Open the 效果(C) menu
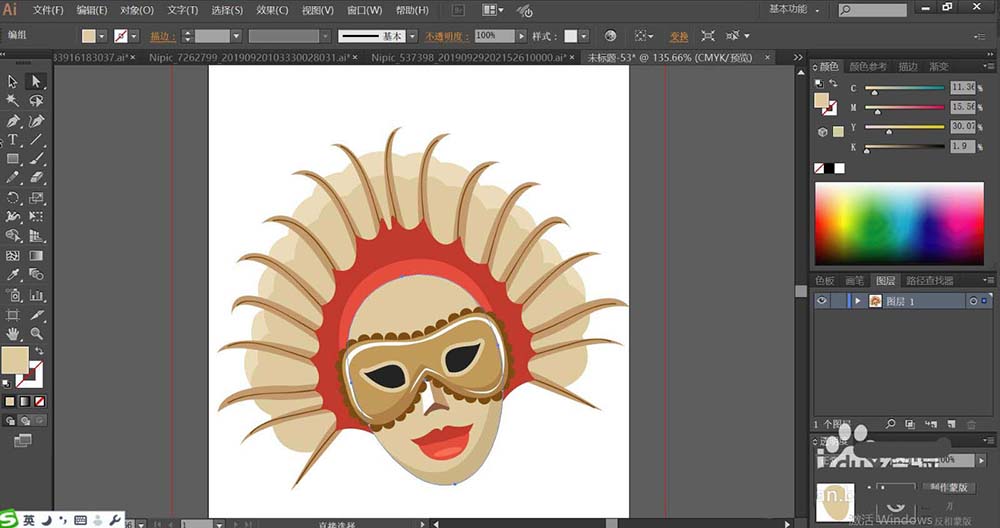1000x528 pixels. click(x=272, y=10)
